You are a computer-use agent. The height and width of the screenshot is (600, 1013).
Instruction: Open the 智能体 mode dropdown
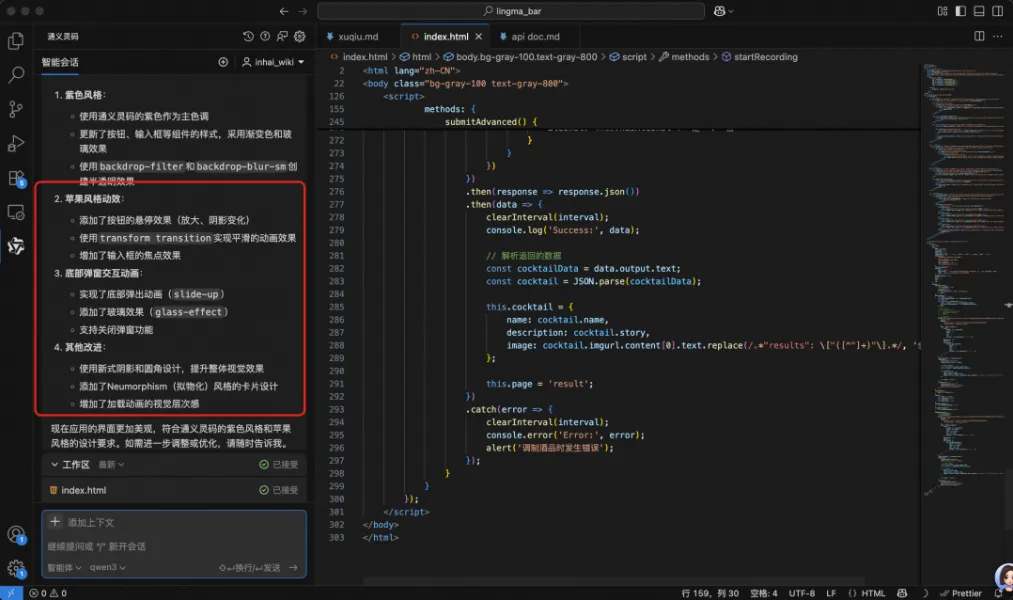(65, 568)
